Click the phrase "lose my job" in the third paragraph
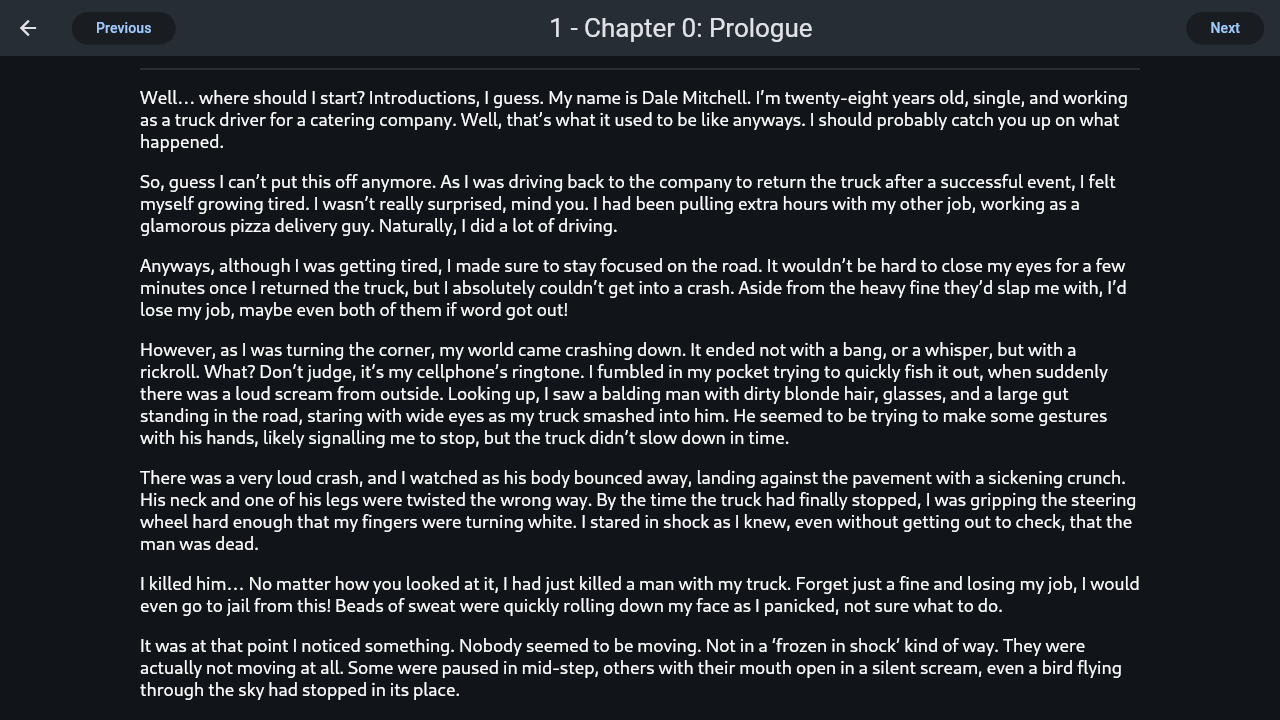The image size is (1280, 720). pos(186,310)
